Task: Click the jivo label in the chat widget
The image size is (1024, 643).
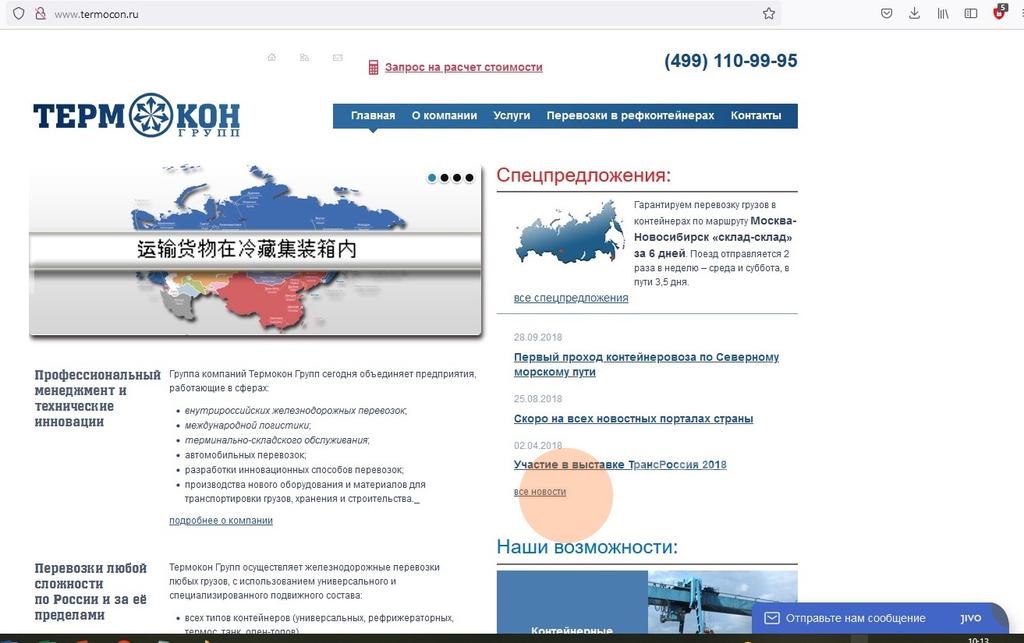Action: (x=970, y=618)
